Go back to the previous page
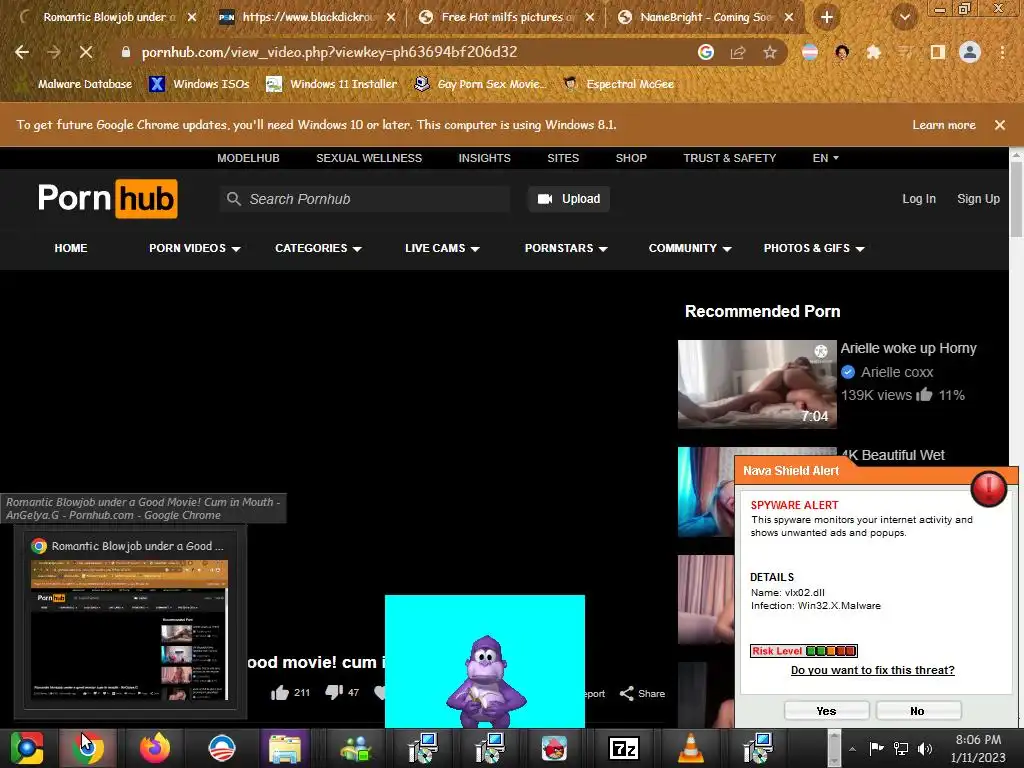 tap(22, 52)
